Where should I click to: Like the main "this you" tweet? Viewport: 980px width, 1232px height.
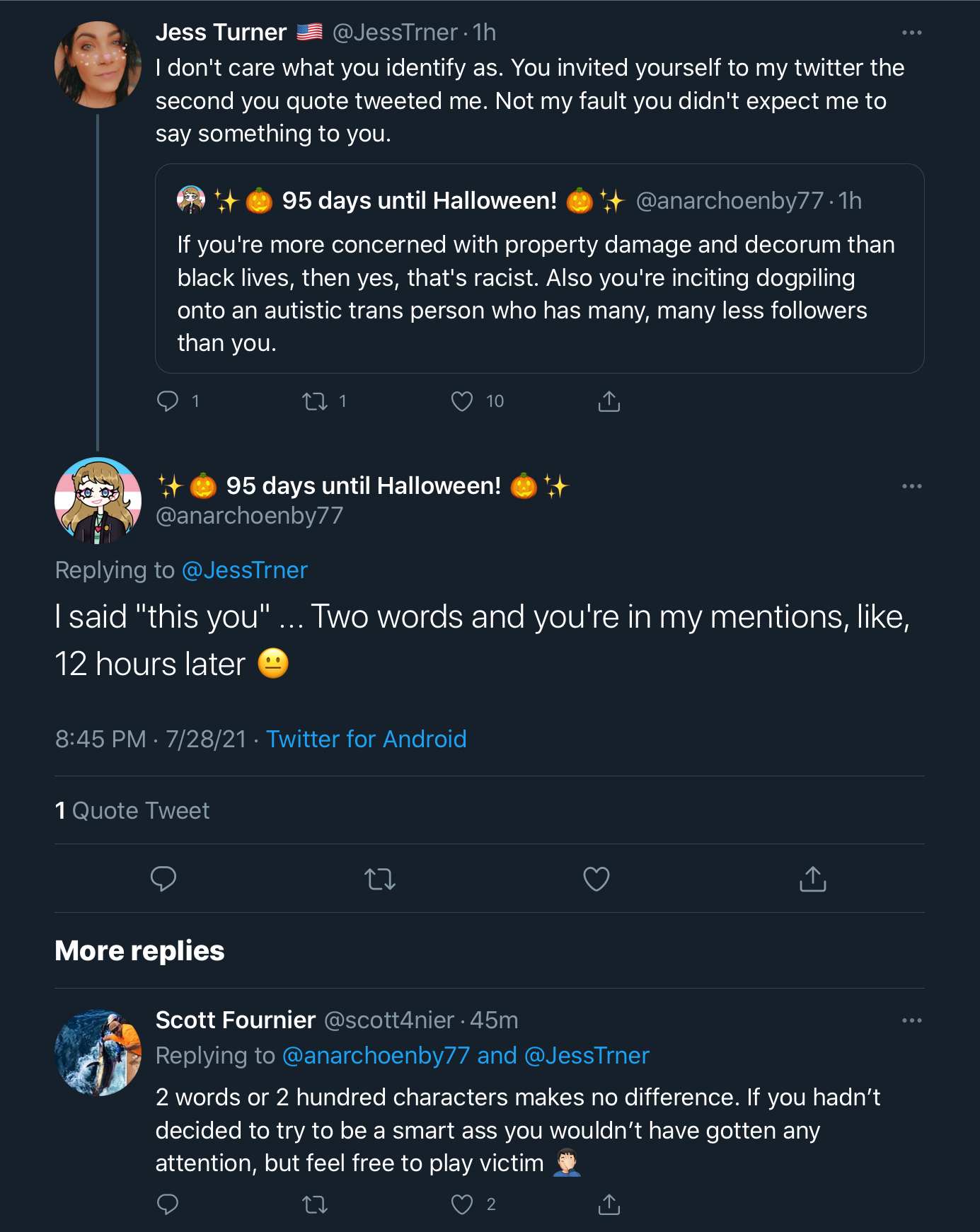click(596, 879)
